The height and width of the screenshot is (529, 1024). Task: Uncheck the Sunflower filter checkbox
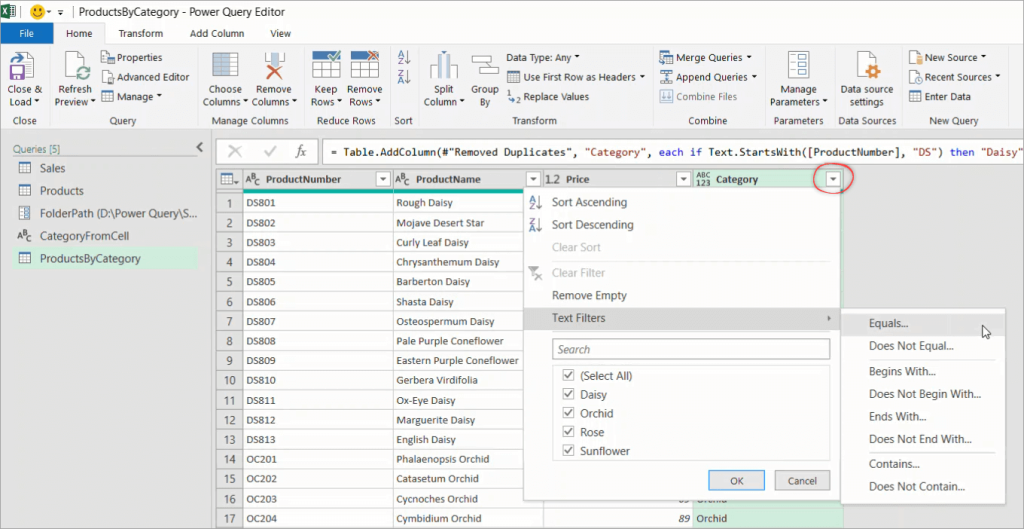[x=567, y=451]
